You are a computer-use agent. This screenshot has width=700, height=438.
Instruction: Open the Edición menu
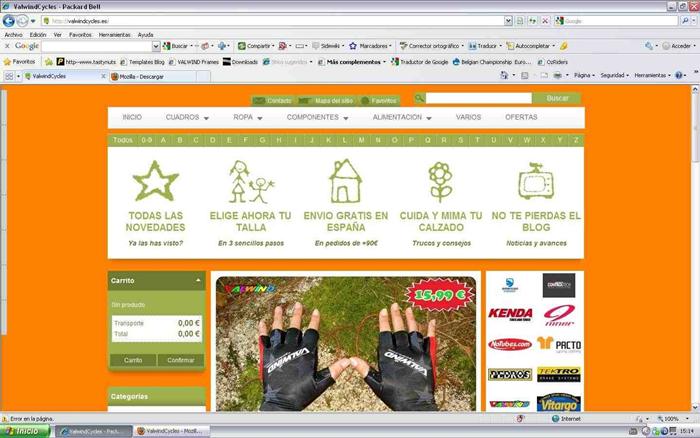[x=38, y=34]
